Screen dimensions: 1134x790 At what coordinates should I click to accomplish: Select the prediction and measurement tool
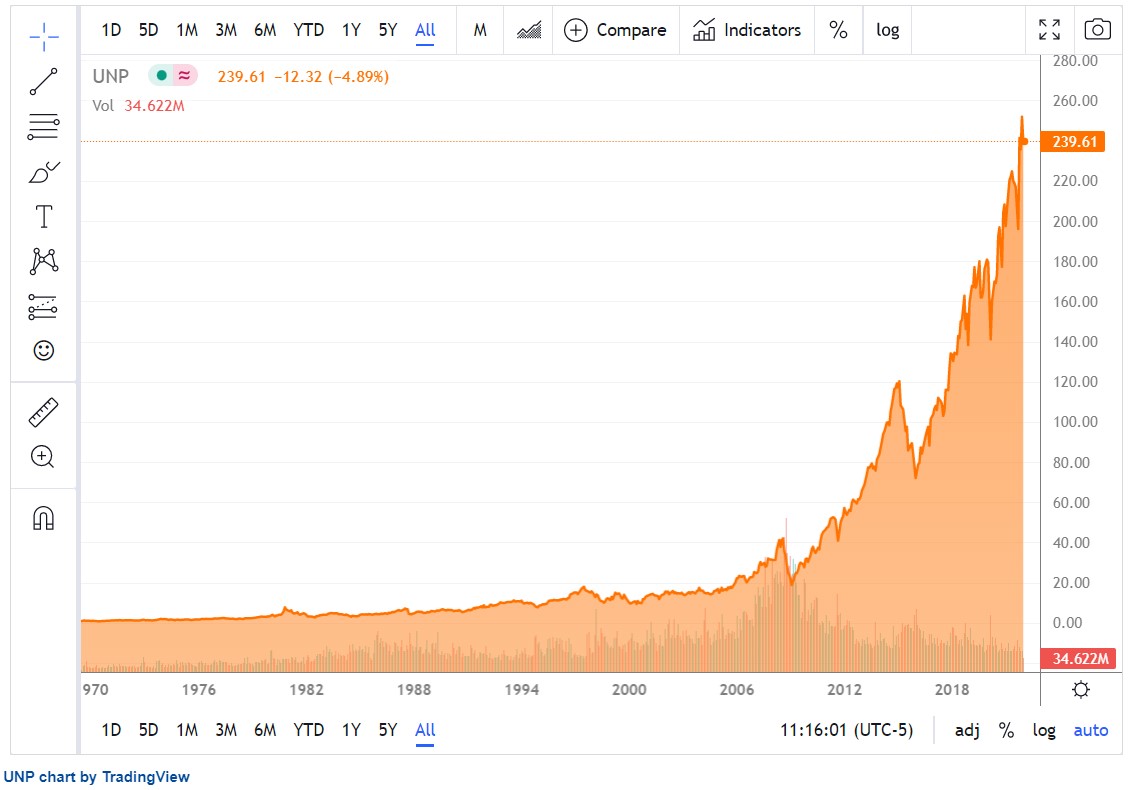[43, 307]
